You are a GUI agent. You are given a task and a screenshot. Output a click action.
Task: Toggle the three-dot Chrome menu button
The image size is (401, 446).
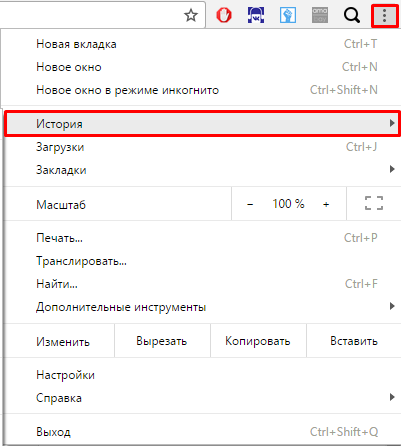(x=384, y=15)
